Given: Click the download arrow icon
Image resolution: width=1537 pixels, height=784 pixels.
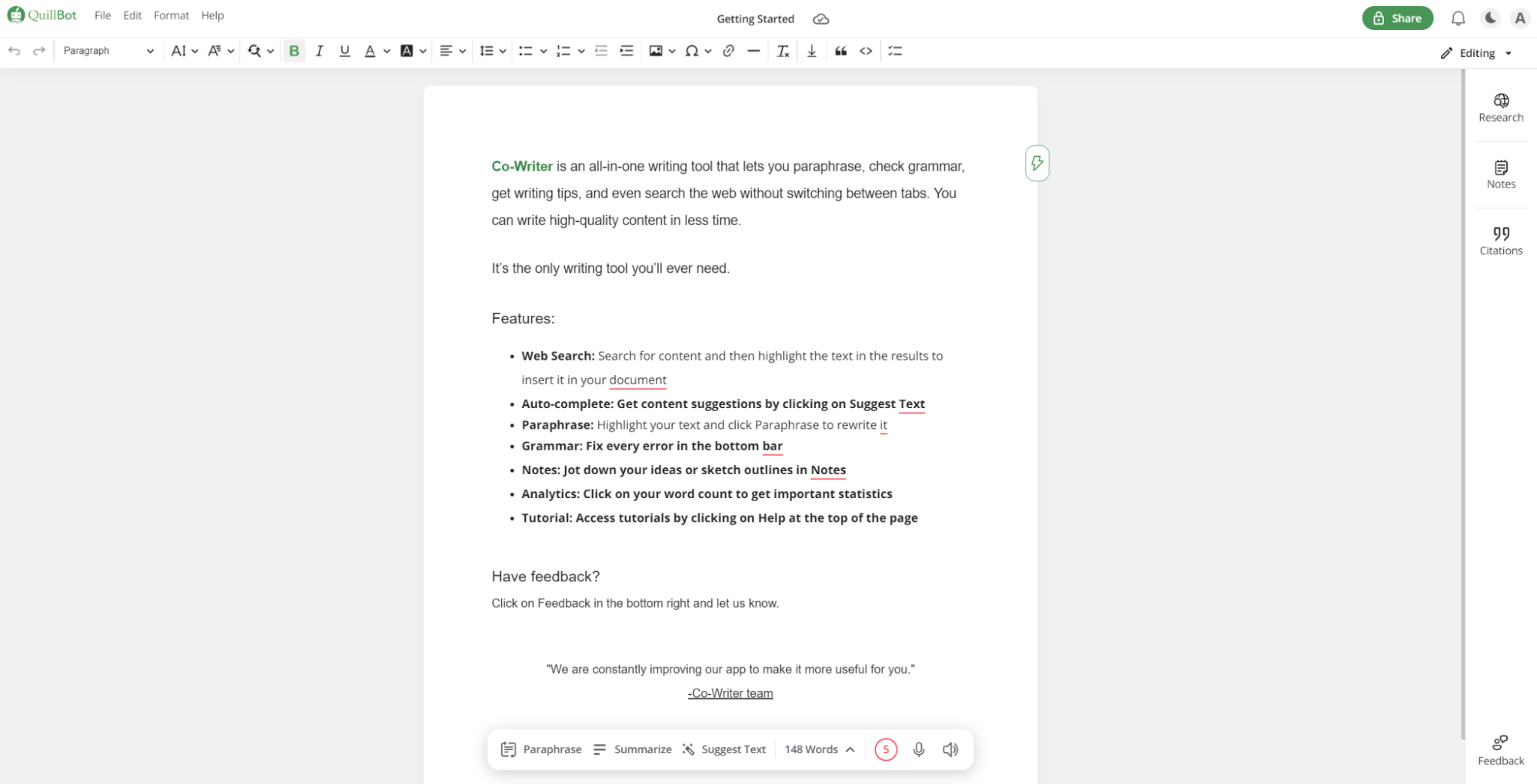Looking at the screenshot, I should click(812, 51).
